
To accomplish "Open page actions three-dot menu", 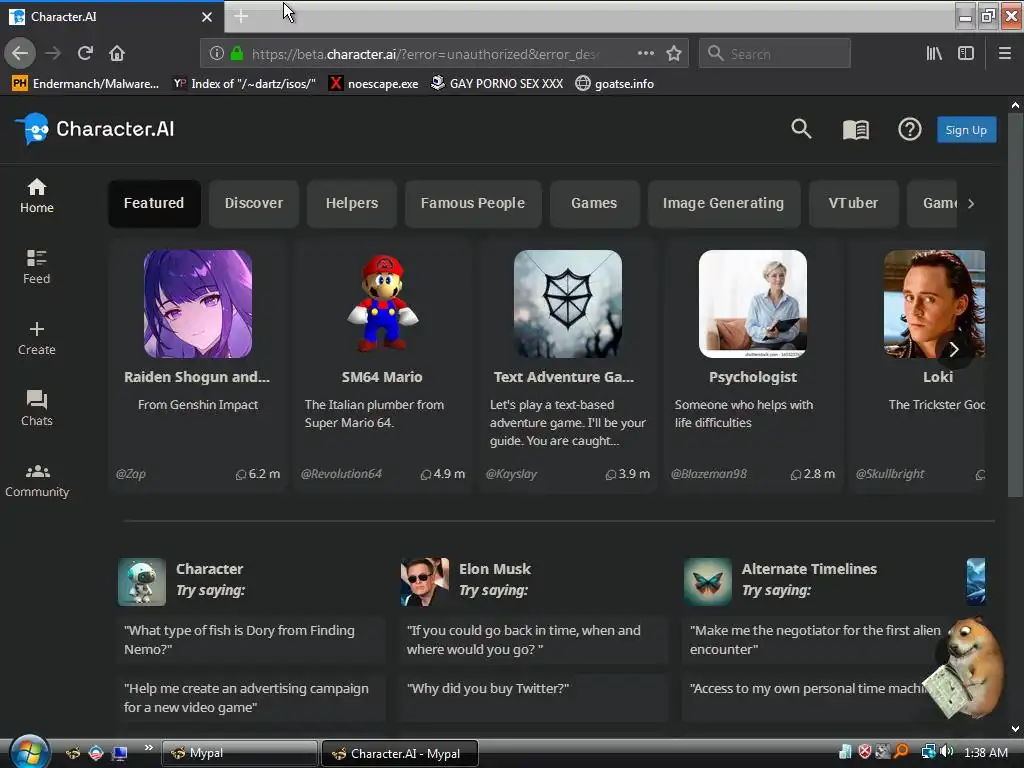I will [645, 53].
